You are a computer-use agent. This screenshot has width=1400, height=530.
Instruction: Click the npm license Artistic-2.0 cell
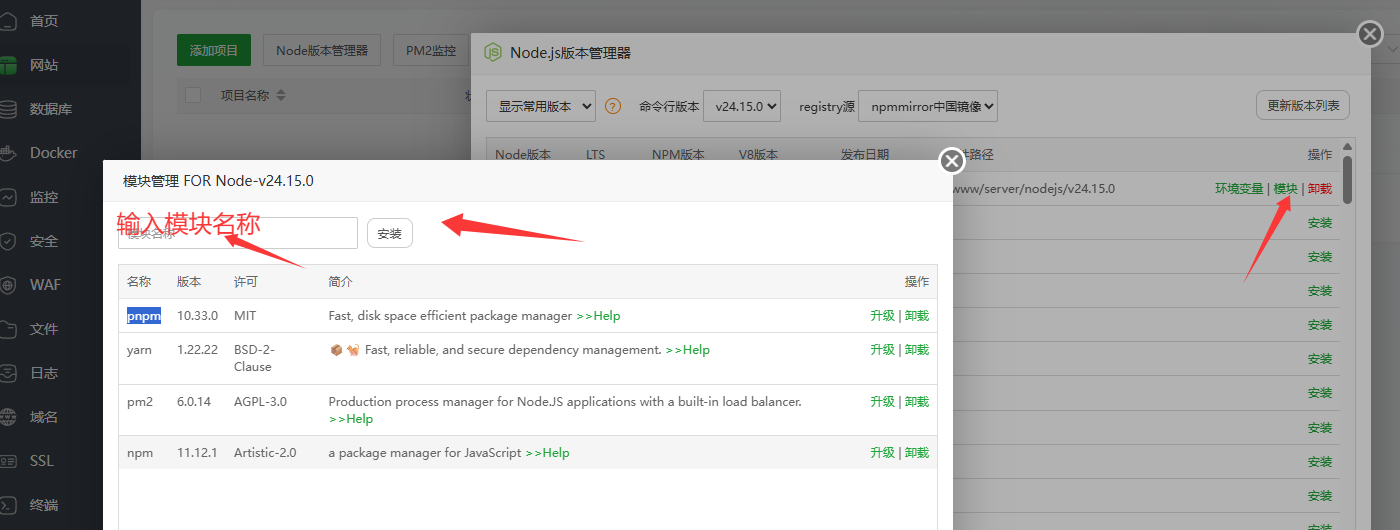pyautogui.click(x=265, y=453)
